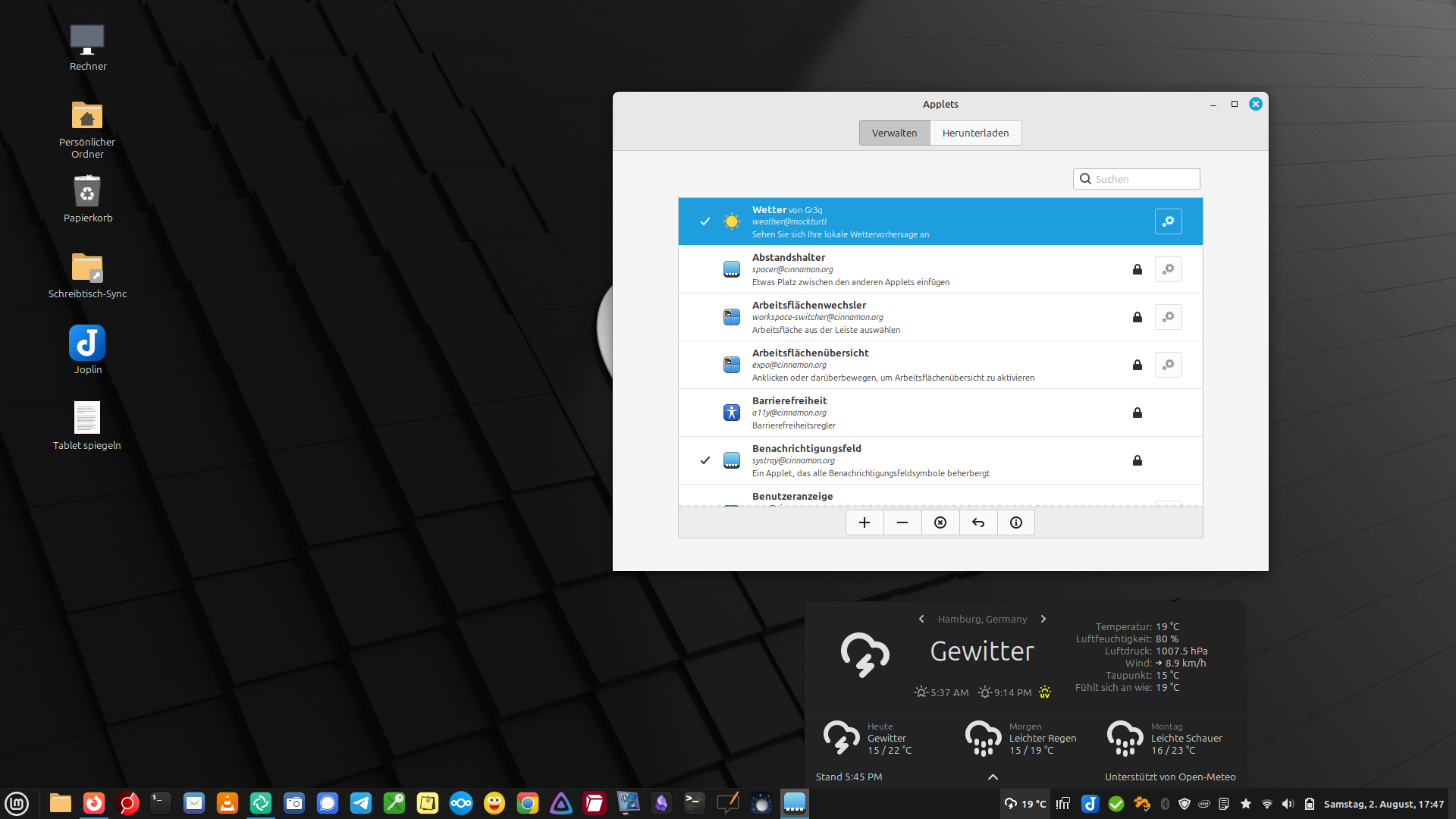Click the undo arrow restore icon
The height and width of the screenshot is (819, 1456).
978,522
